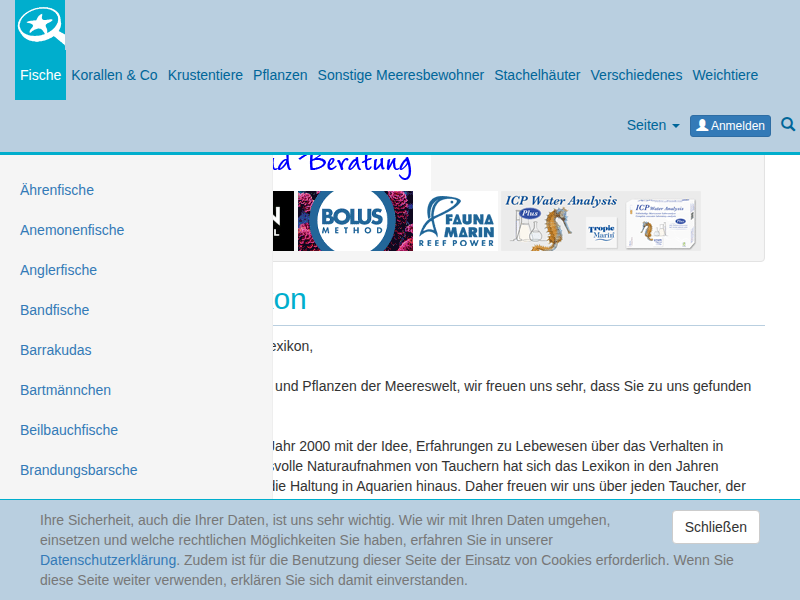Go to the Barrakudas category

point(56,350)
